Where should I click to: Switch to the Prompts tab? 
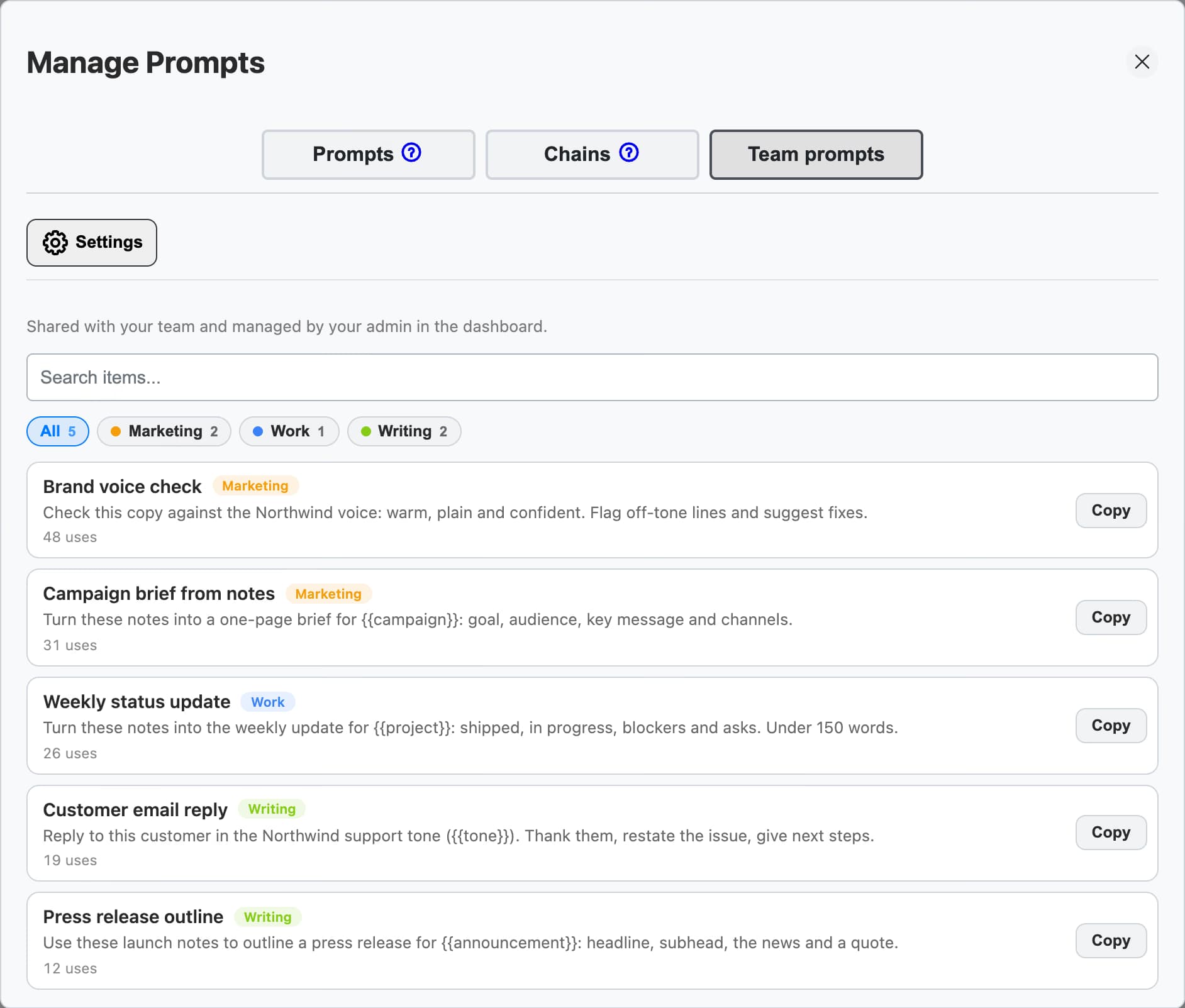coord(368,155)
